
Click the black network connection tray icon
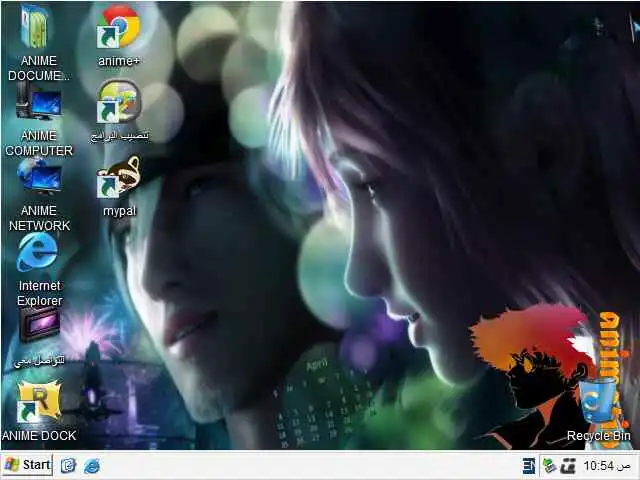point(568,466)
